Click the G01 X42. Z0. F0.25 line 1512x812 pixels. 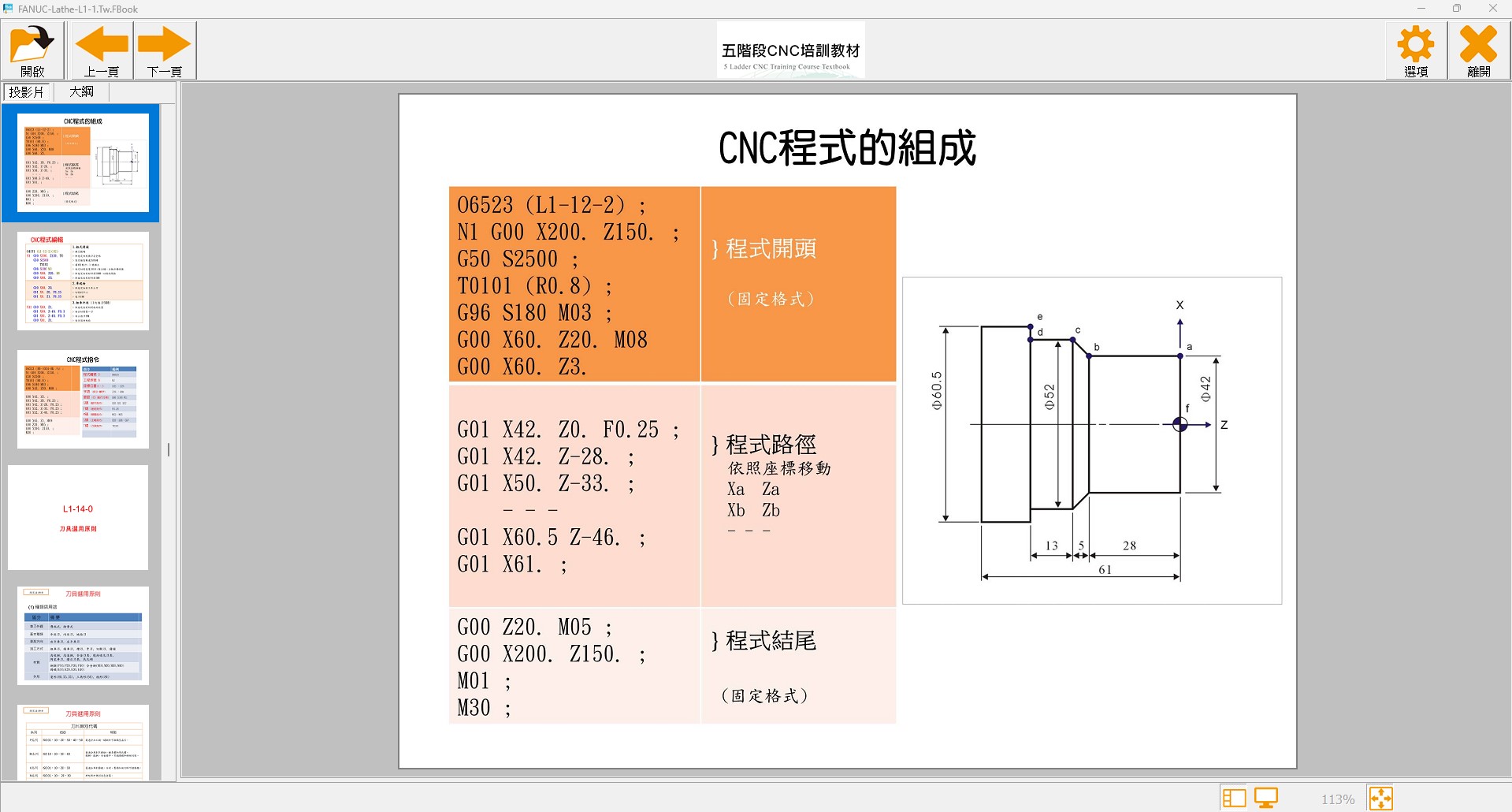(x=568, y=430)
